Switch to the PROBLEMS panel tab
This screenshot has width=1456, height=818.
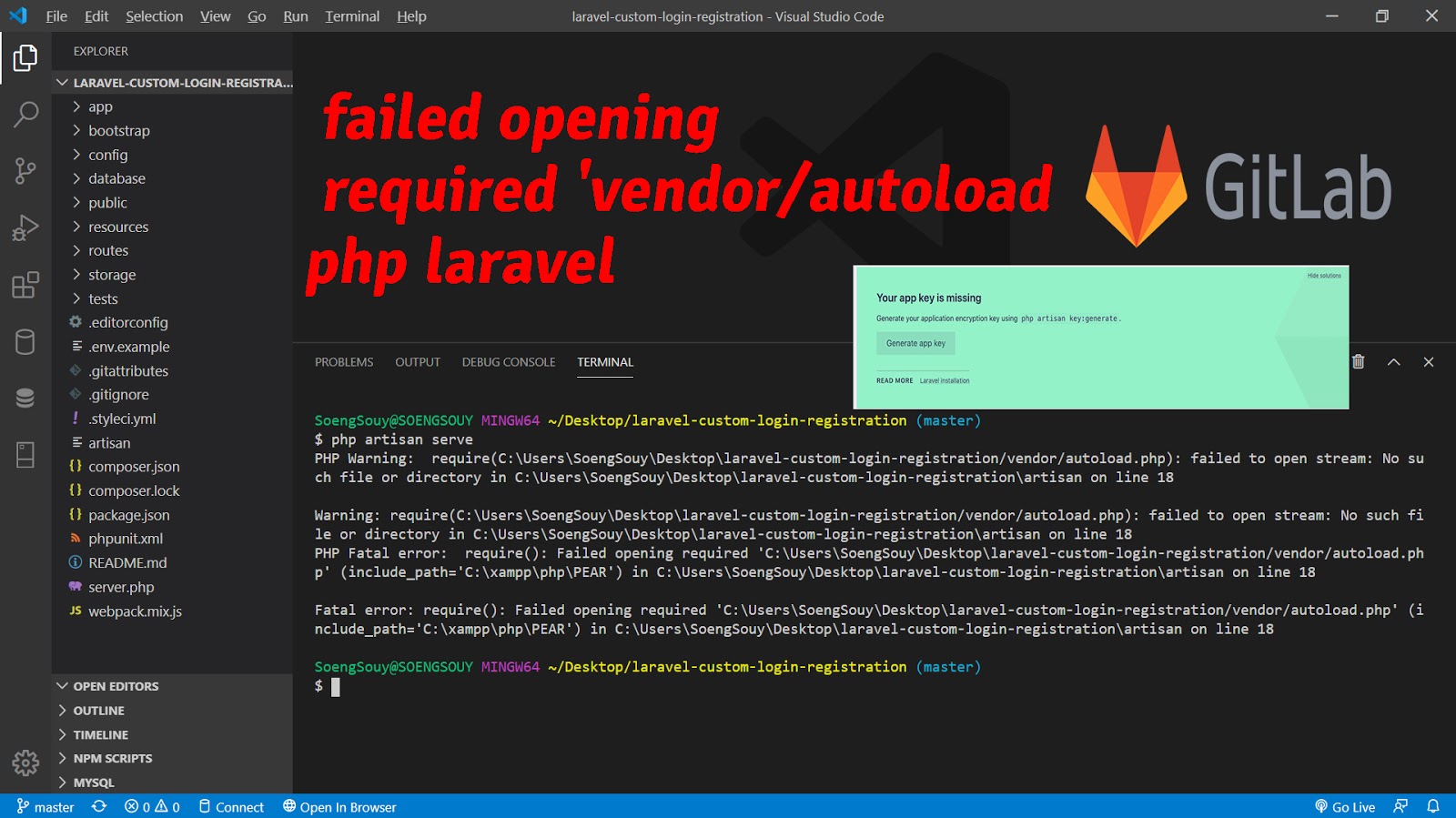coord(344,362)
